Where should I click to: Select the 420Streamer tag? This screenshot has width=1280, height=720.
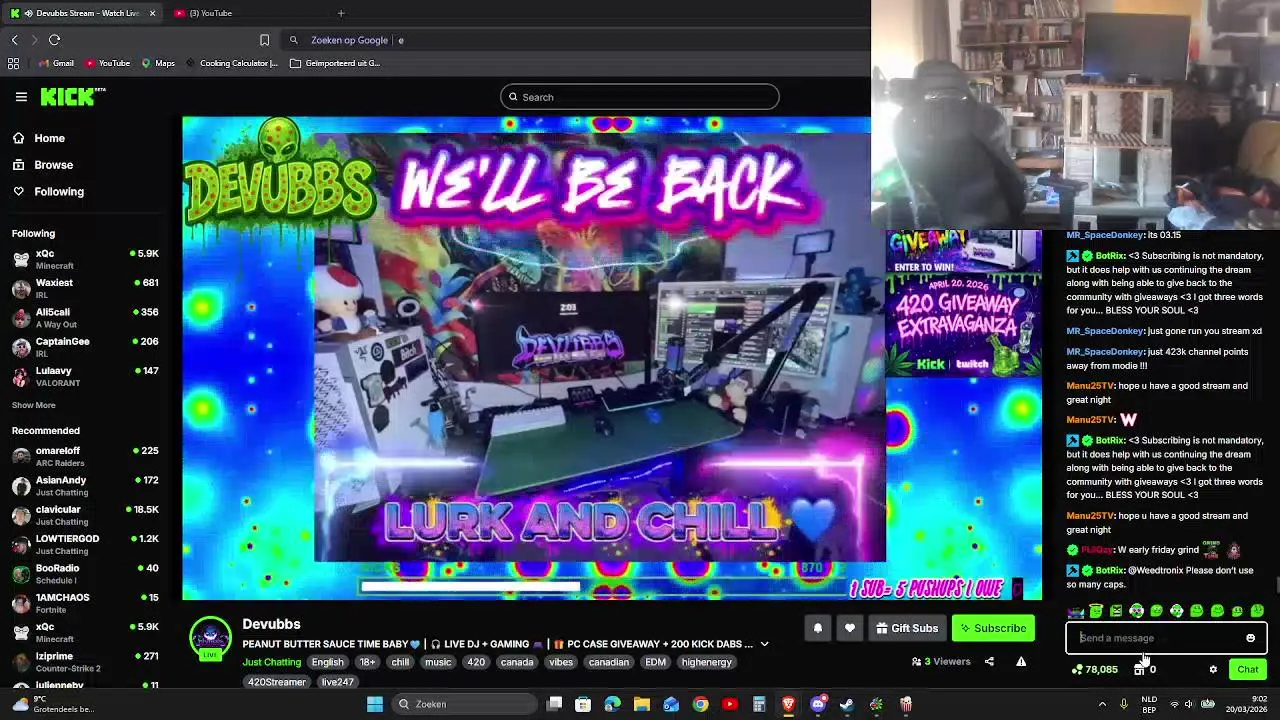click(x=277, y=682)
